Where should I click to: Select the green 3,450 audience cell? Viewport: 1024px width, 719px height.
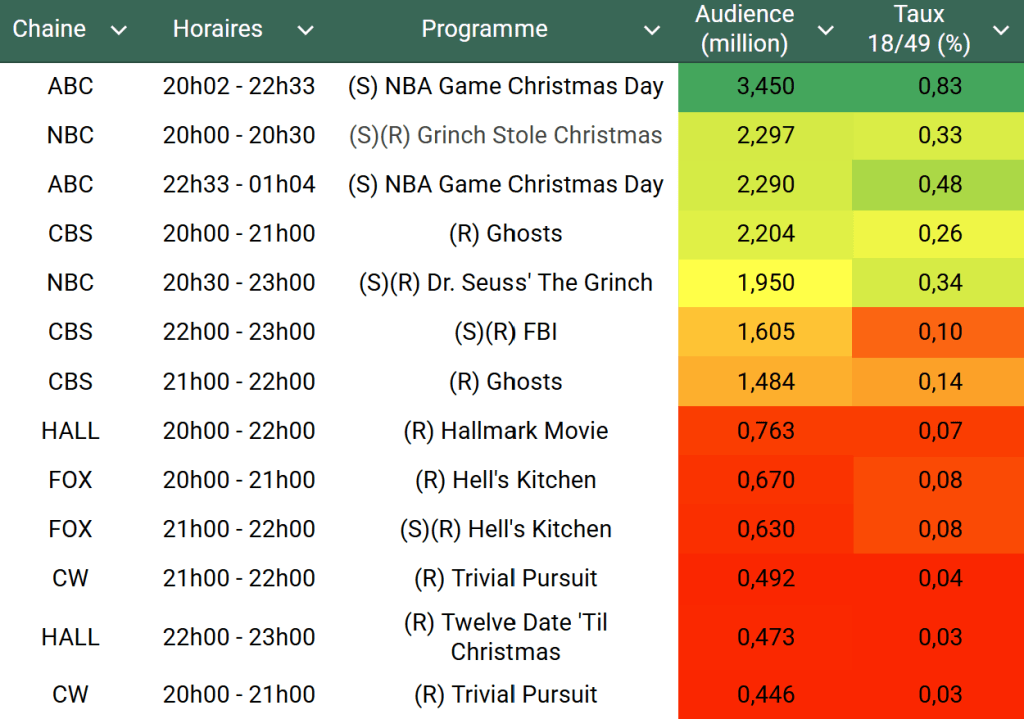765,86
